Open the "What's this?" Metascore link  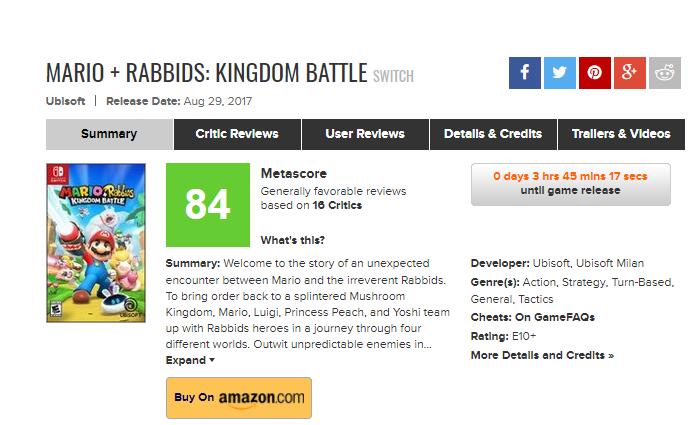coord(292,240)
